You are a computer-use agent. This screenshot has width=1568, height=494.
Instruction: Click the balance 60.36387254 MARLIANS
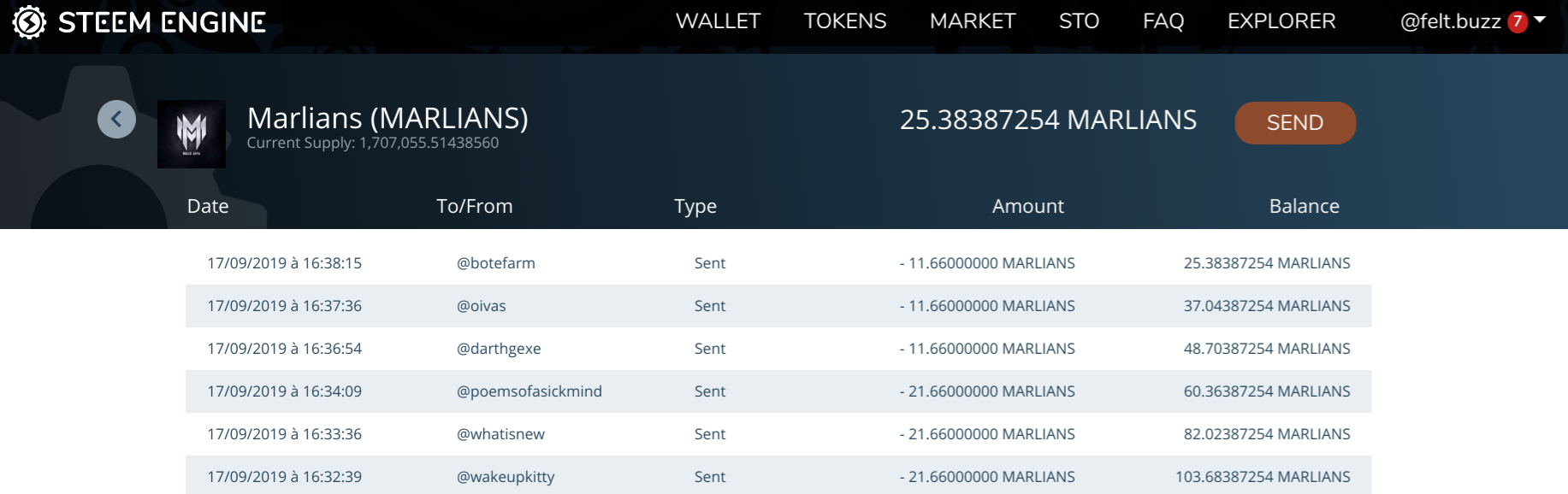[x=1267, y=391]
